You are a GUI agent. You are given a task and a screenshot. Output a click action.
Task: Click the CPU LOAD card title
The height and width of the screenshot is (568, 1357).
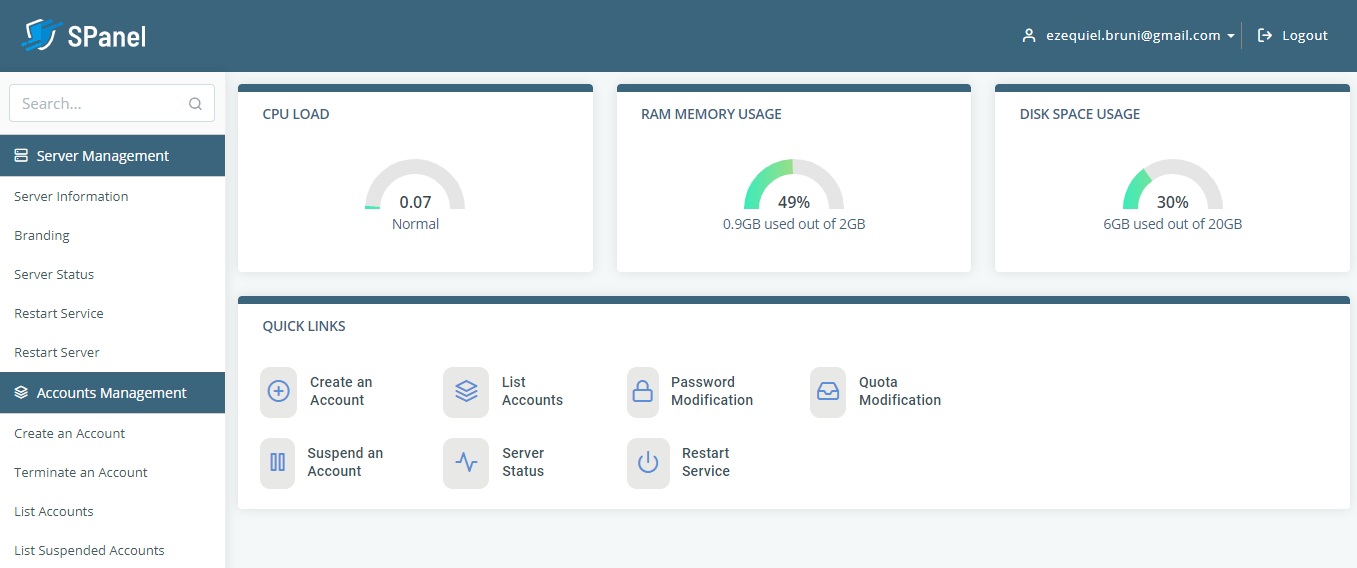point(296,114)
